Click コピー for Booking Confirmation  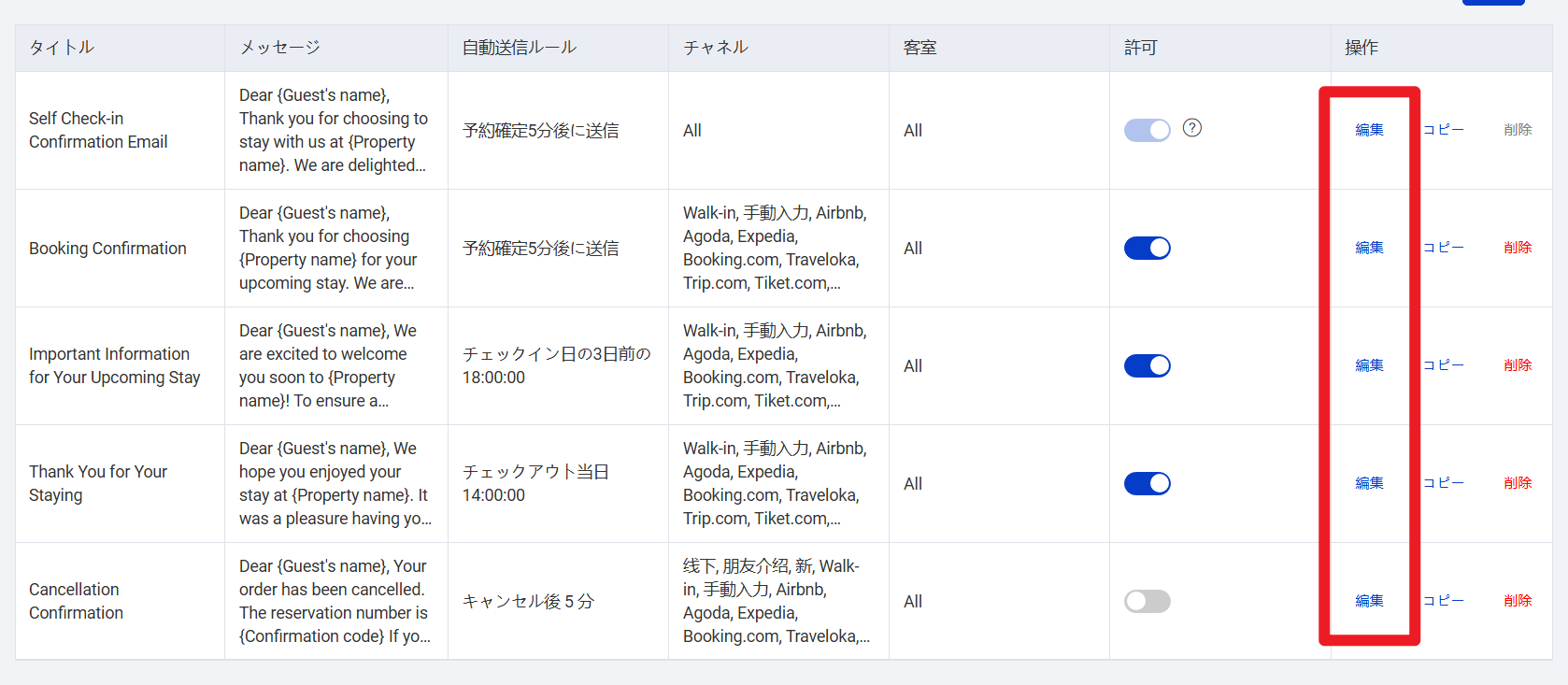[x=1444, y=248]
